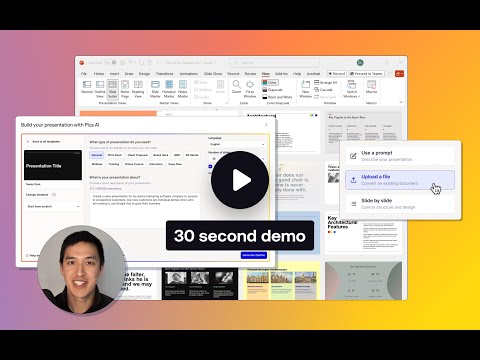
Task: Check the Gridlines checkbox
Action: coord(196,90)
